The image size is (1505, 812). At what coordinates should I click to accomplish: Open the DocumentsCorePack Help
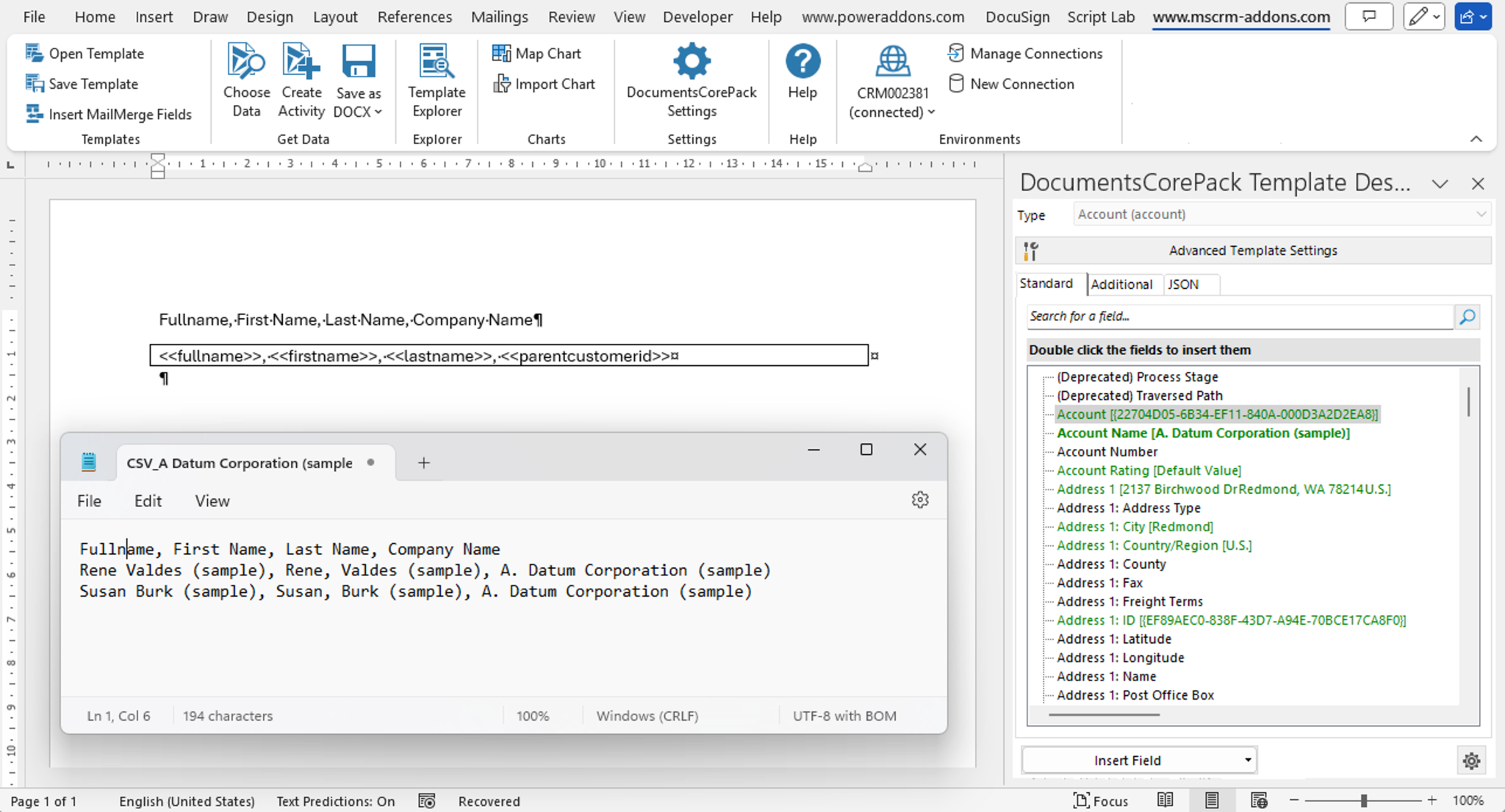point(802,73)
